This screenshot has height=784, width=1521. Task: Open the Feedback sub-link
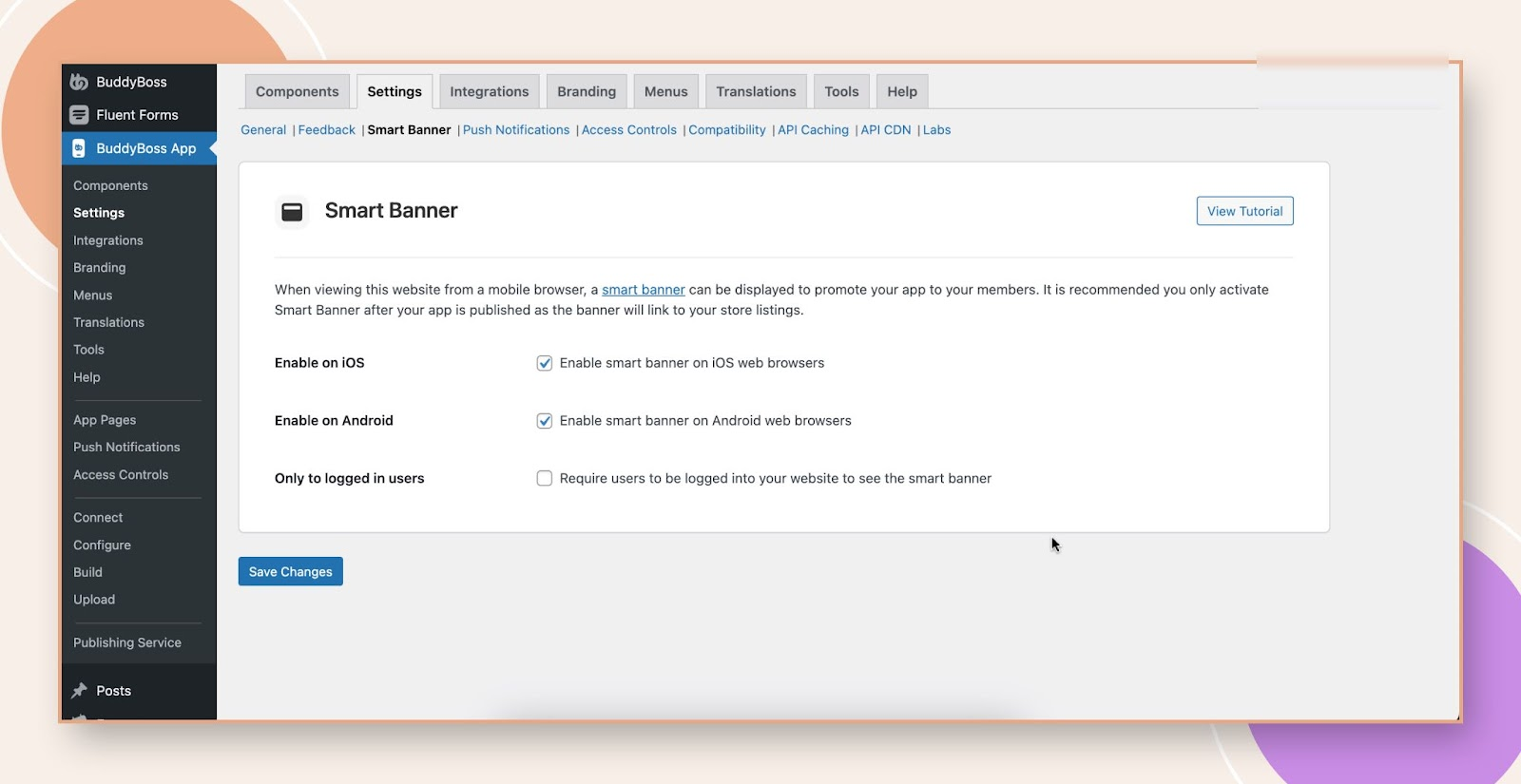pyautogui.click(x=326, y=130)
